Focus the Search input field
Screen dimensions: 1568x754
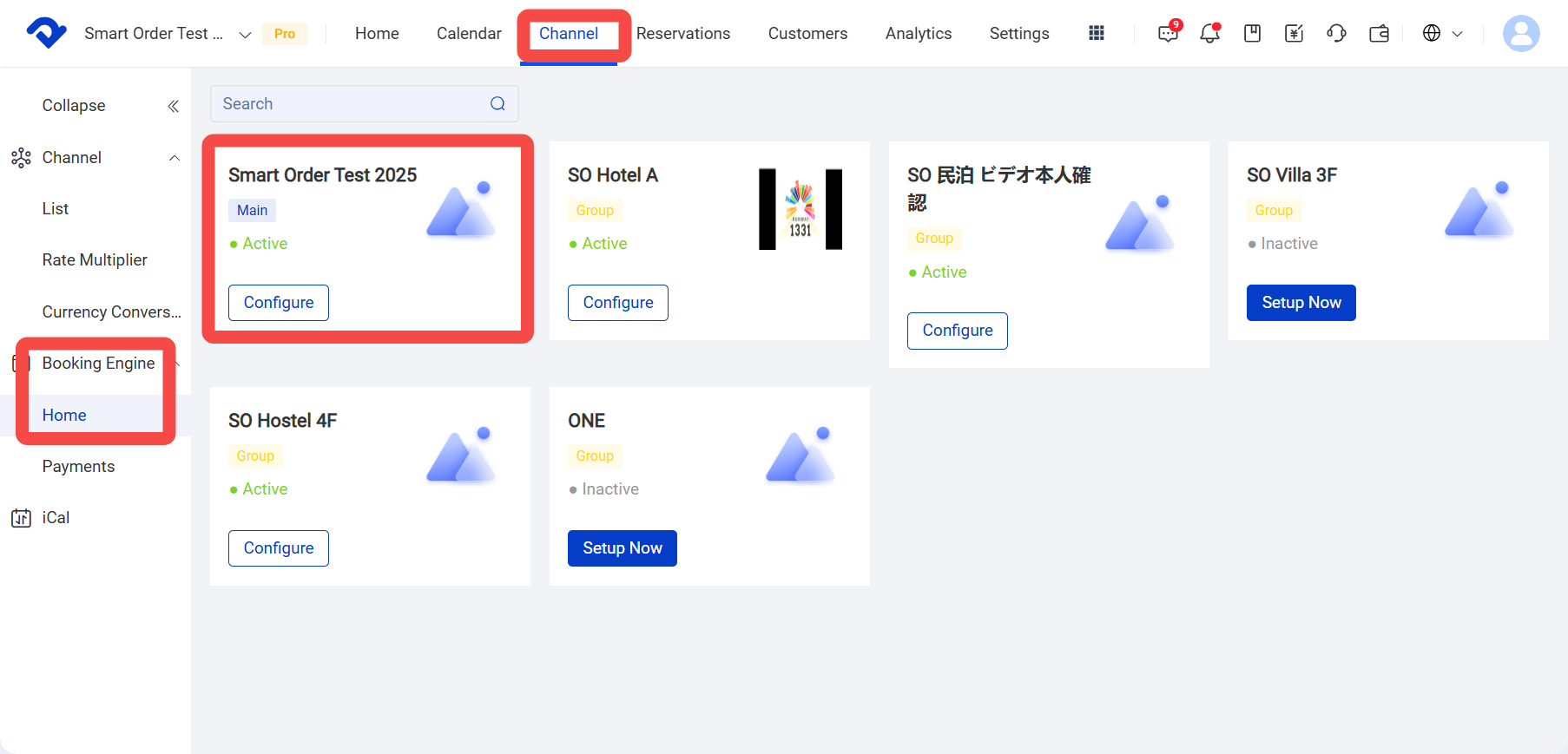click(x=365, y=104)
